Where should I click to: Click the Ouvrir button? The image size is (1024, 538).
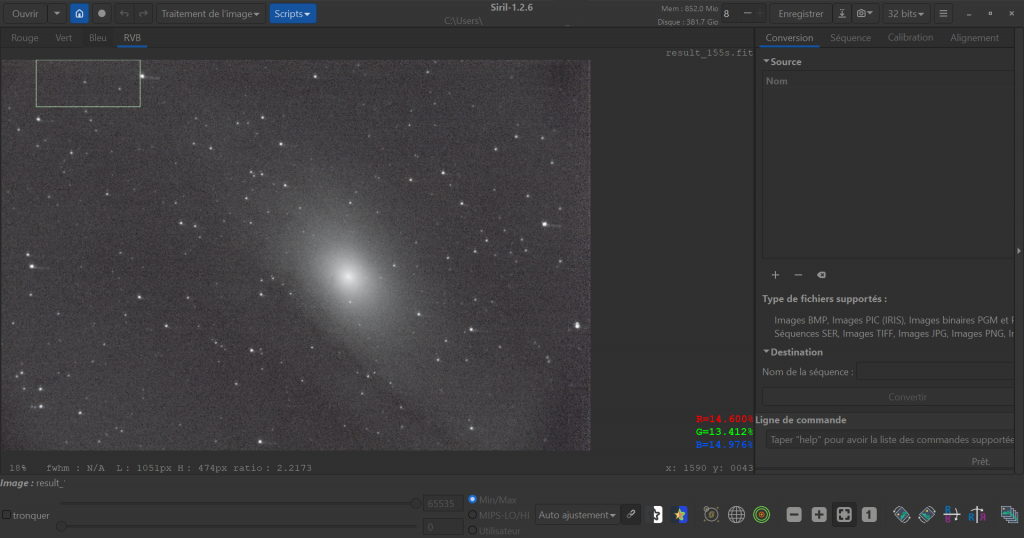[x=25, y=14]
